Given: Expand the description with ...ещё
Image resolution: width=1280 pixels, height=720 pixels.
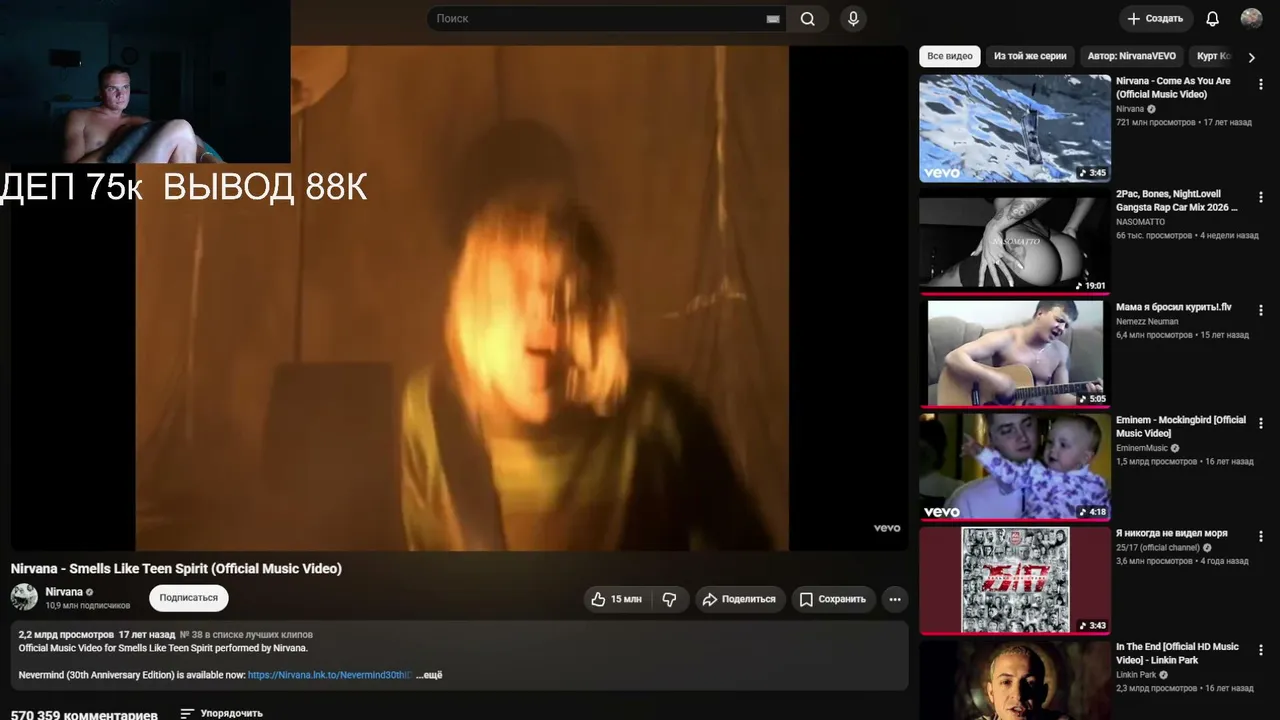Looking at the screenshot, I should point(429,675).
